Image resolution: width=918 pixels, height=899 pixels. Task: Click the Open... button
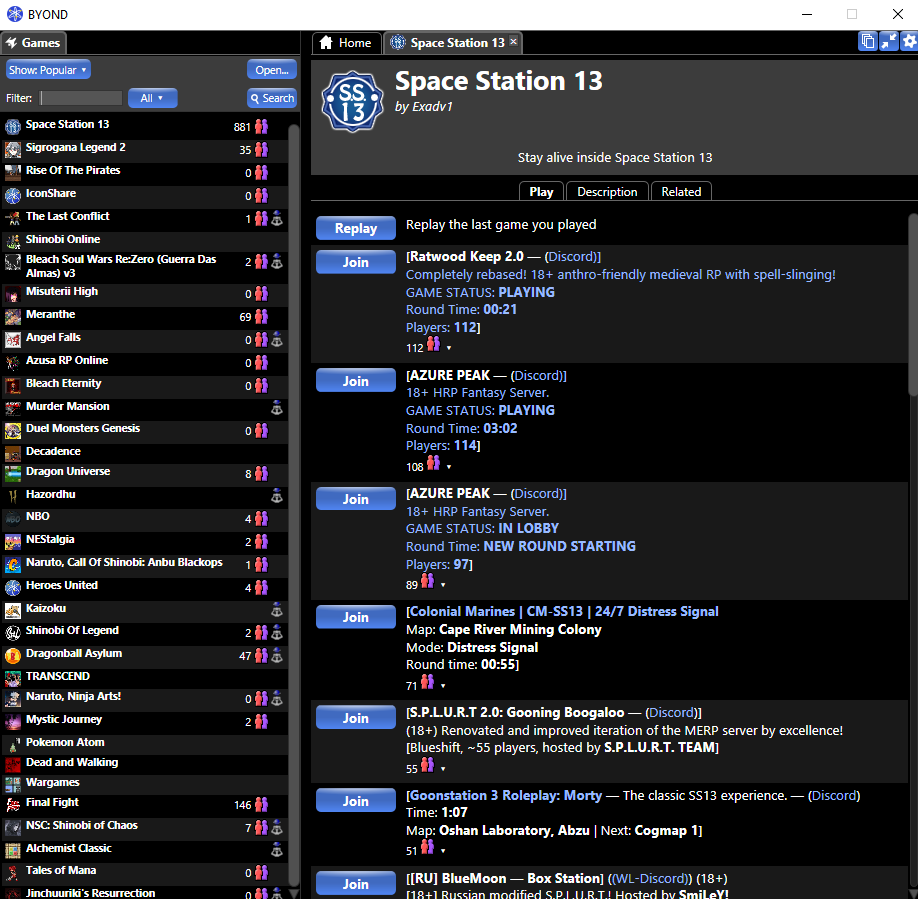pos(272,70)
